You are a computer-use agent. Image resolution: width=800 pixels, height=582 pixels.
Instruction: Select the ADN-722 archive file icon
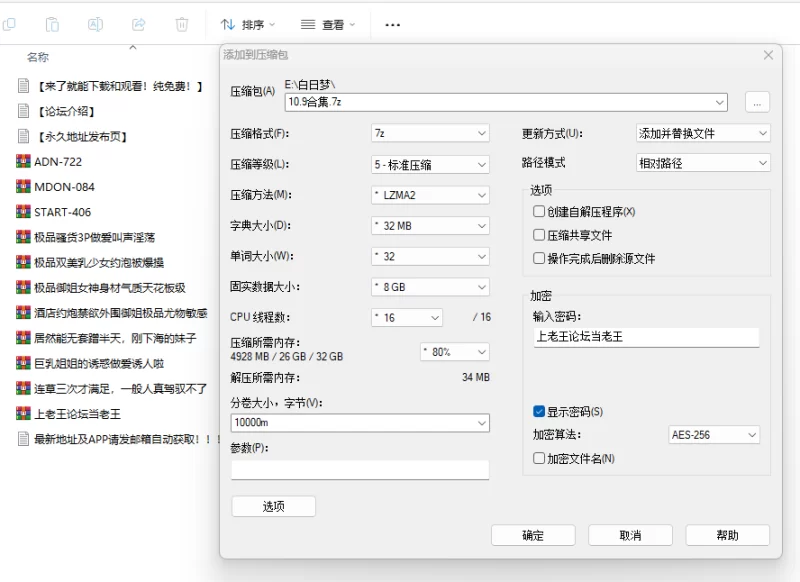tap(24, 161)
